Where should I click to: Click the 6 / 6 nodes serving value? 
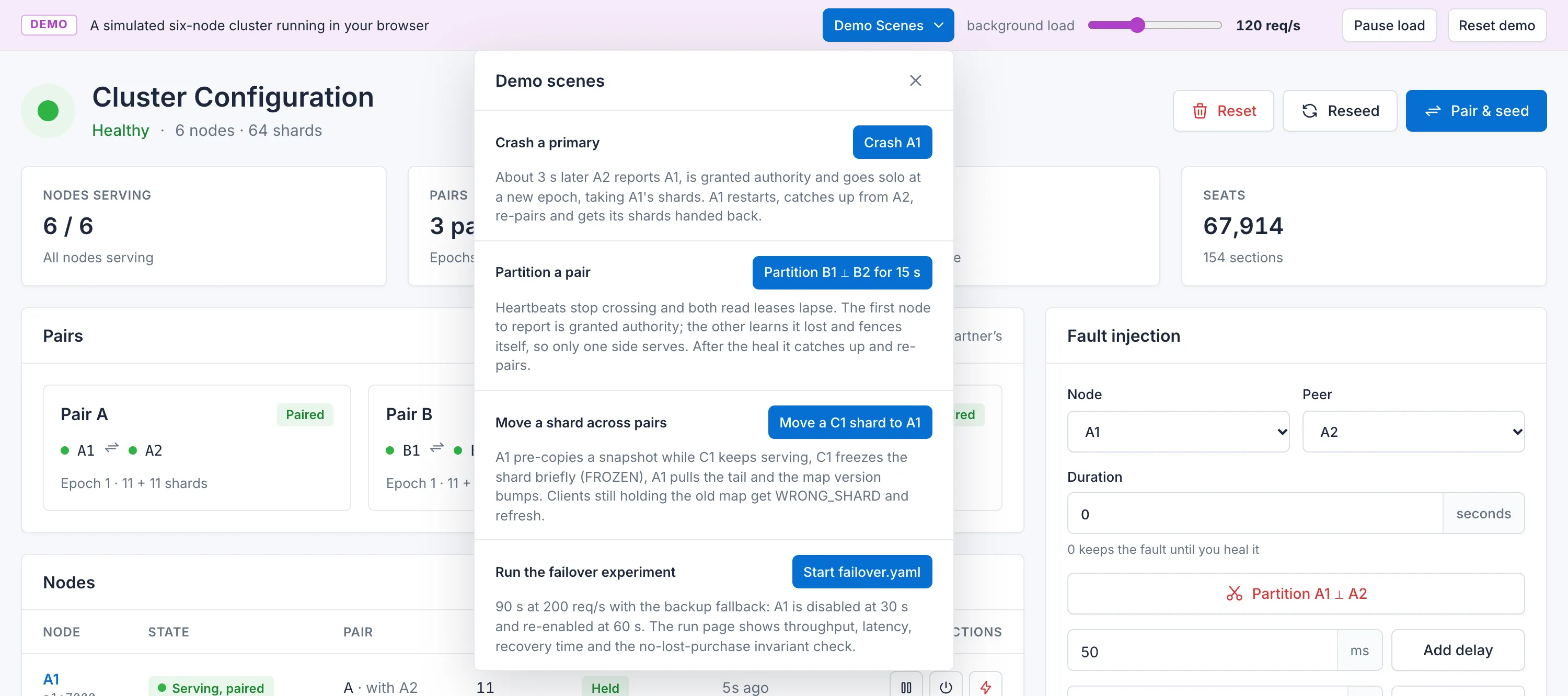68,226
